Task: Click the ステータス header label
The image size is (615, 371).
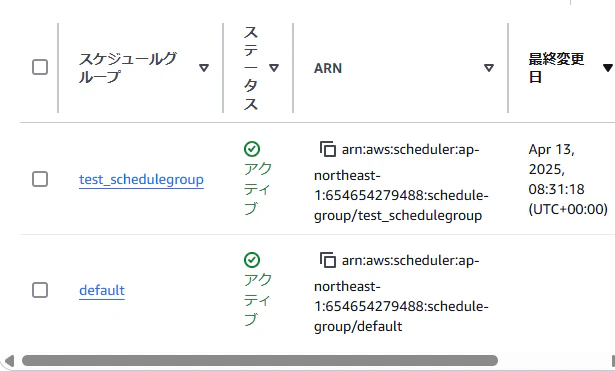Action: [251, 68]
